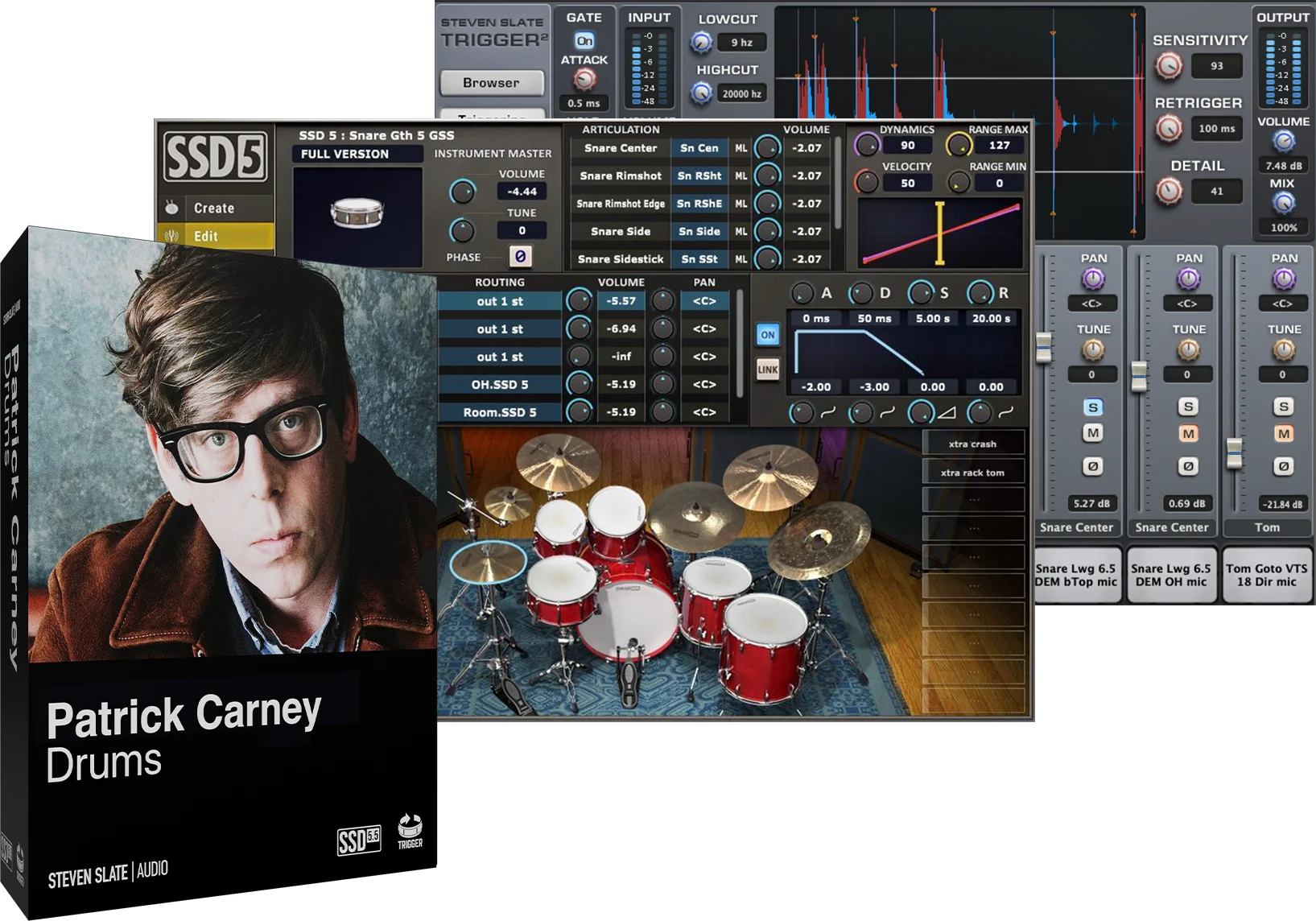Screen dimensions: 1316x921
Task: Switch to the Edit tab in SSD5
Action: [214, 236]
